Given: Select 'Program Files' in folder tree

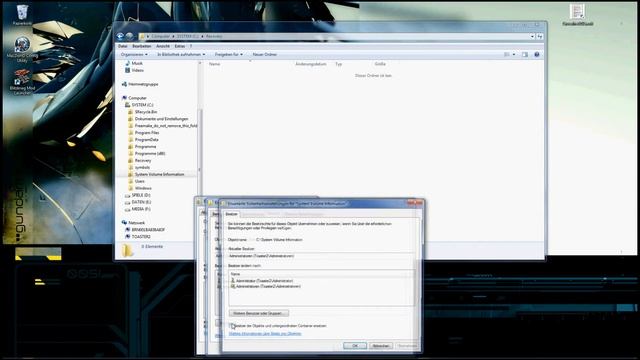Looking at the screenshot, I should [147, 133].
